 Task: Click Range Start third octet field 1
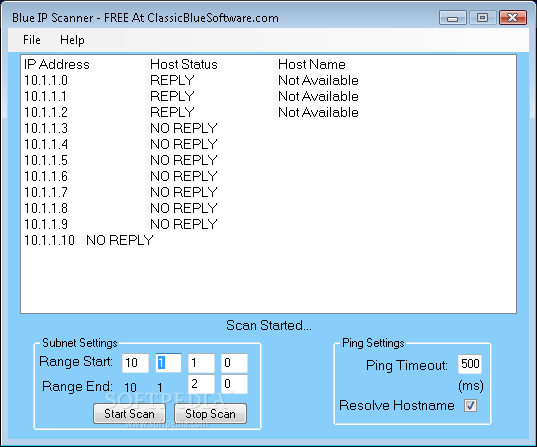(x=201, y=363)
